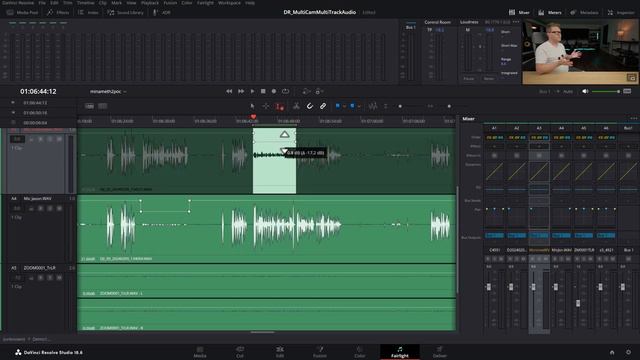The image size is (640, 360).
Task: Click the icon next to the waveform tool
Action: (x=386, y=106)
